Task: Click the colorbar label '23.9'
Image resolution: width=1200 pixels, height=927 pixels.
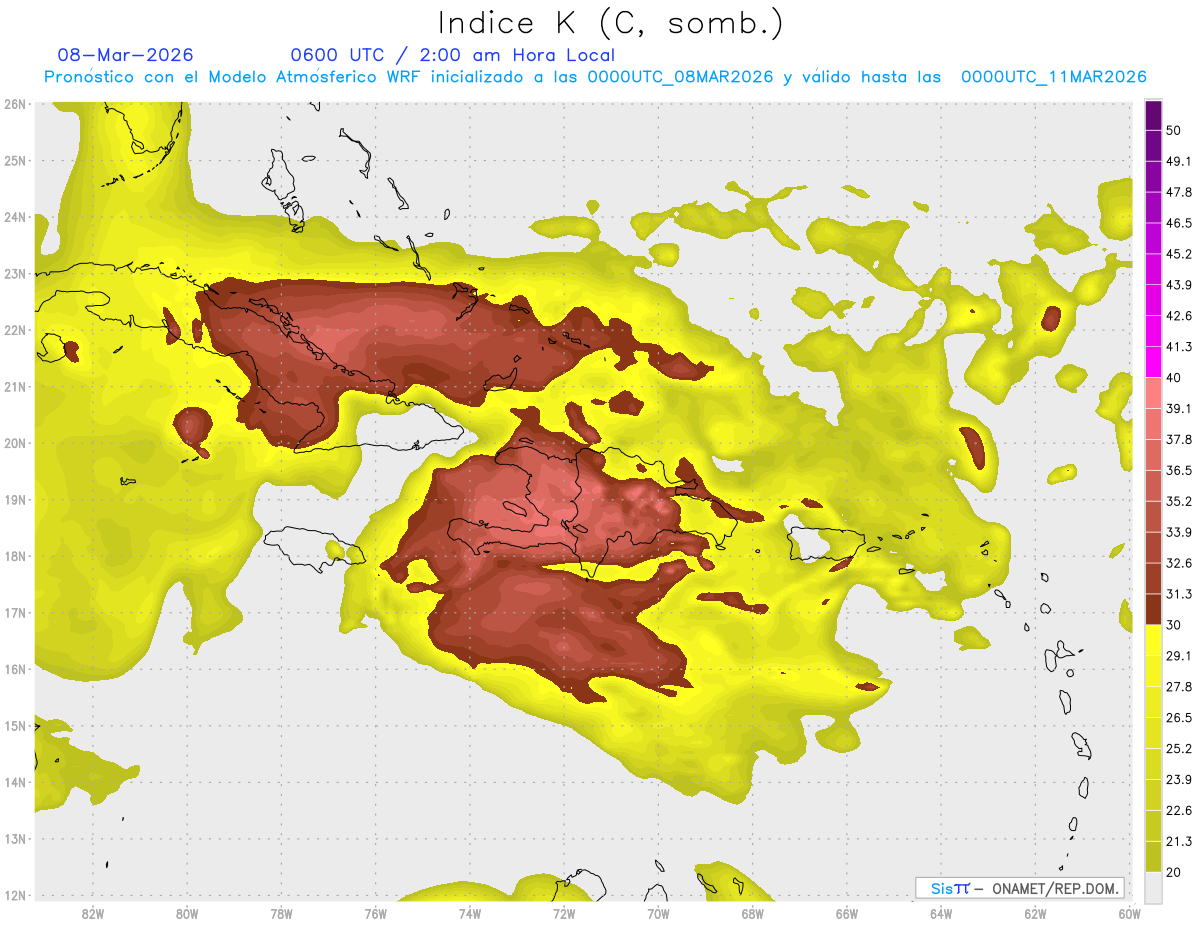Action: [1178, 779]
